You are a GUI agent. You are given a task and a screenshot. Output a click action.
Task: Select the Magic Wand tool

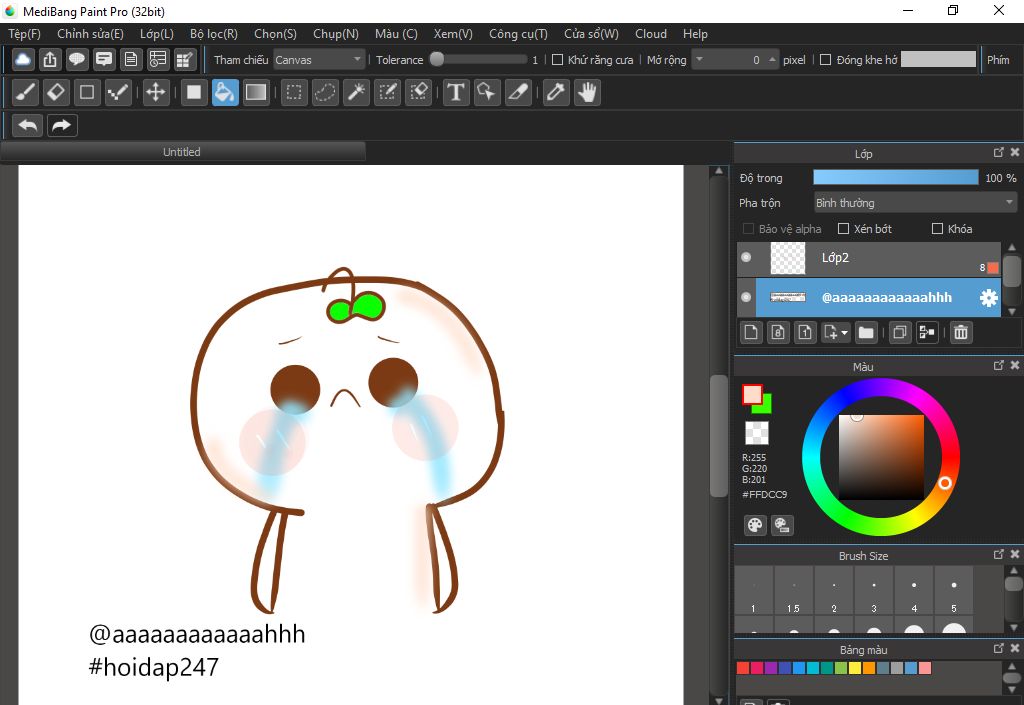[357, 92]
